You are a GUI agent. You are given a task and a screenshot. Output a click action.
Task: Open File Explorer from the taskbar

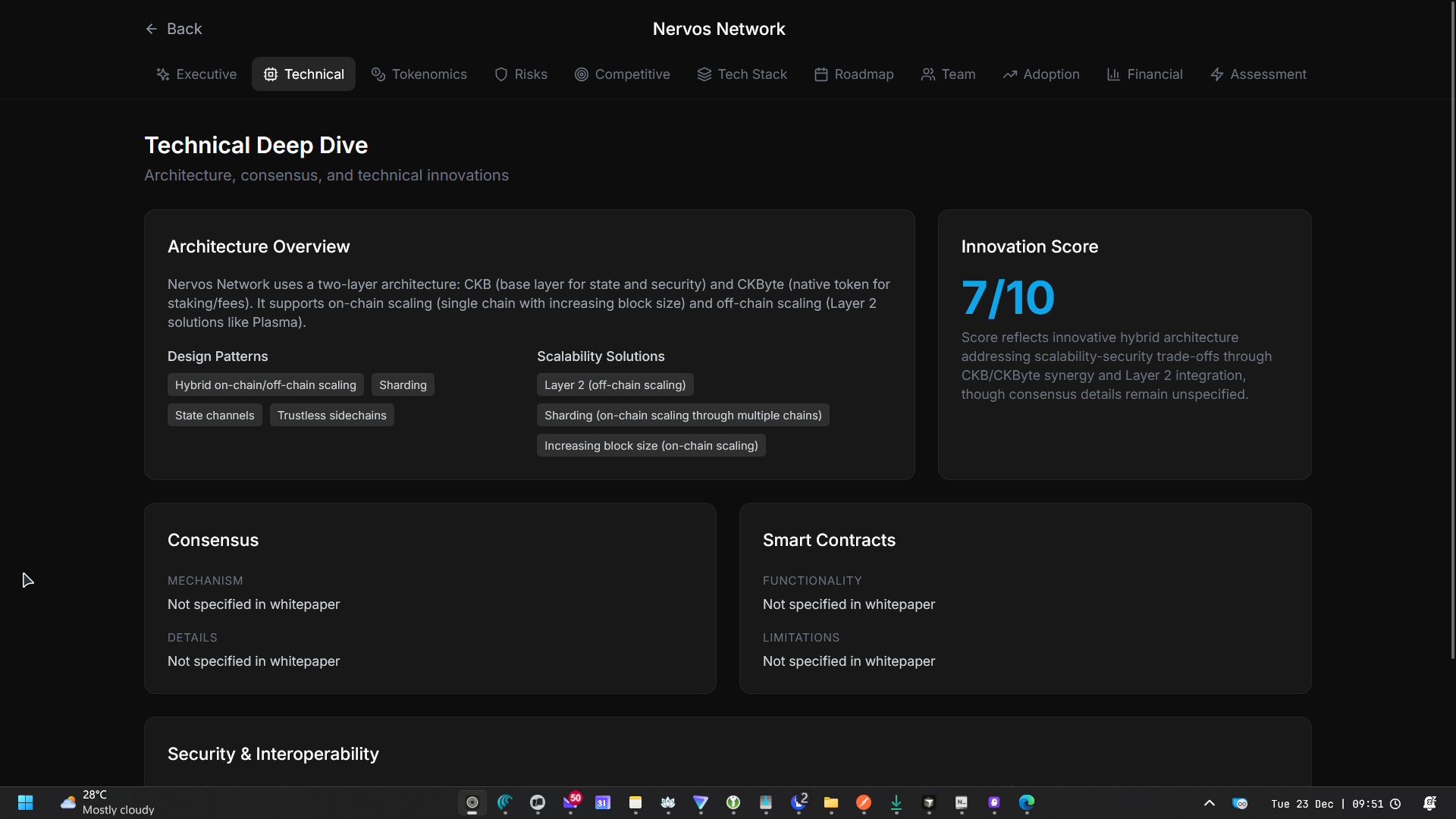(x=831, y=802)
